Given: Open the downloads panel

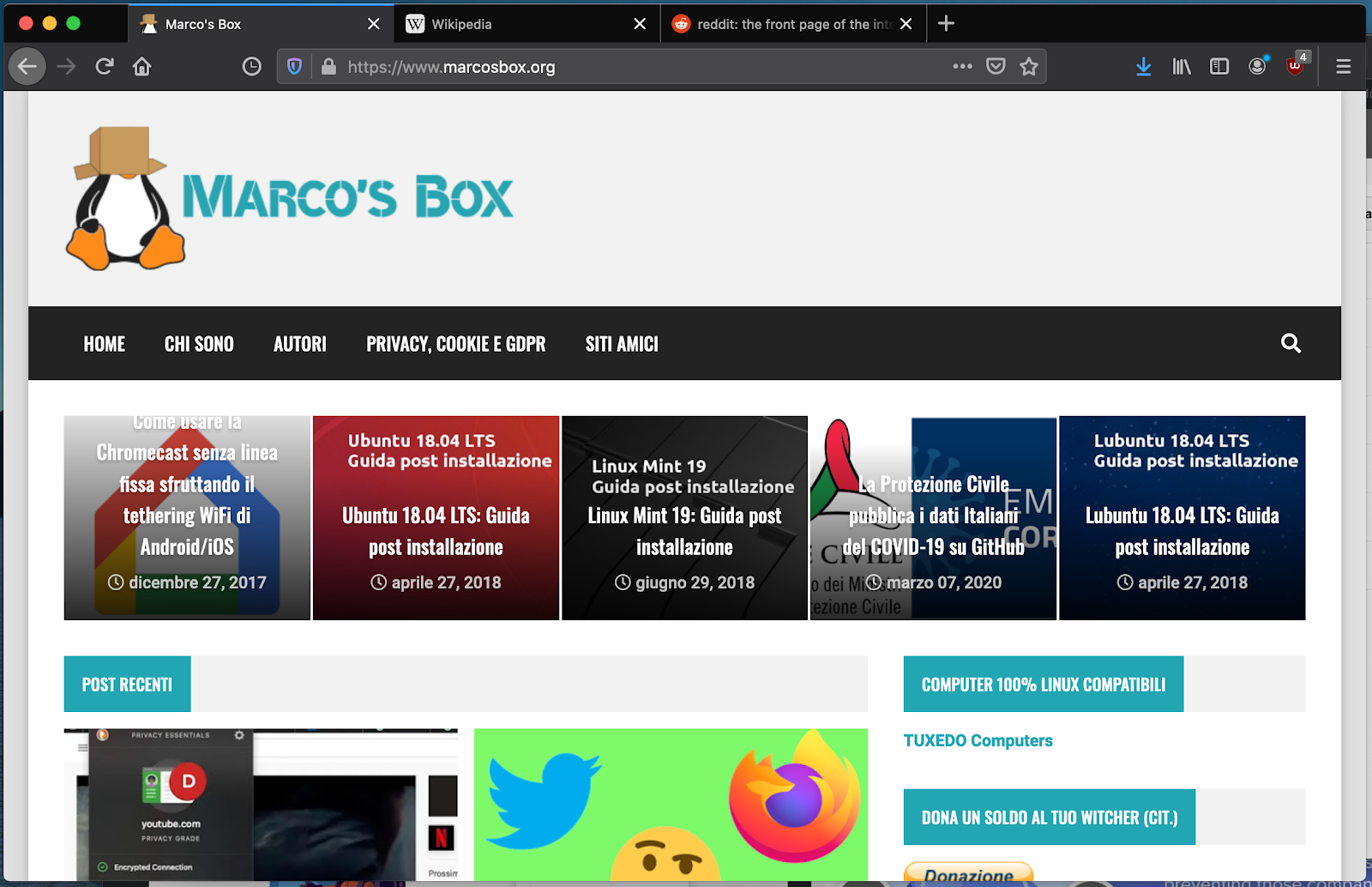Looking at the screenshot, I should 1143,67.
